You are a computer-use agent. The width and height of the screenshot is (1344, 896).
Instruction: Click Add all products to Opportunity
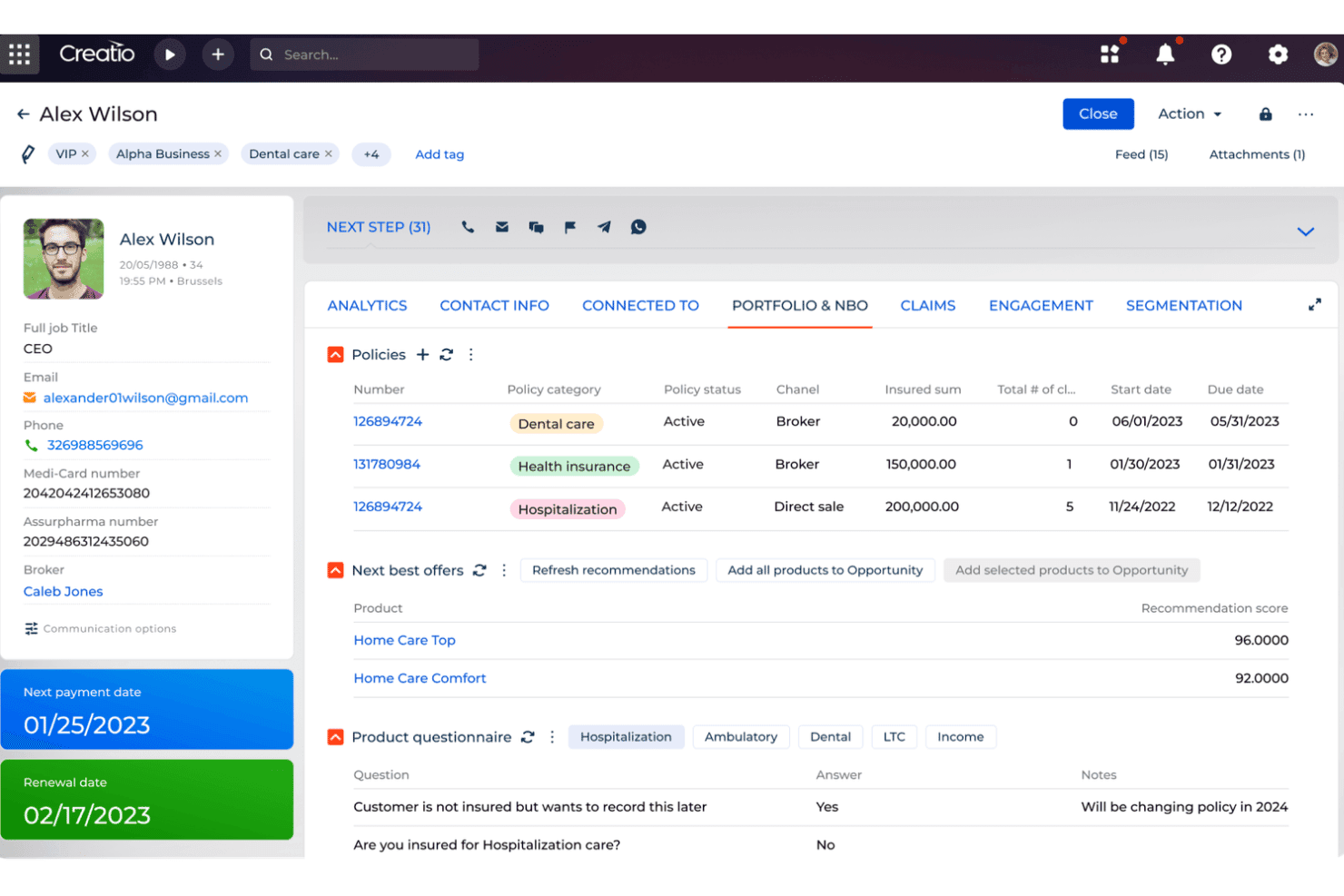825,570
